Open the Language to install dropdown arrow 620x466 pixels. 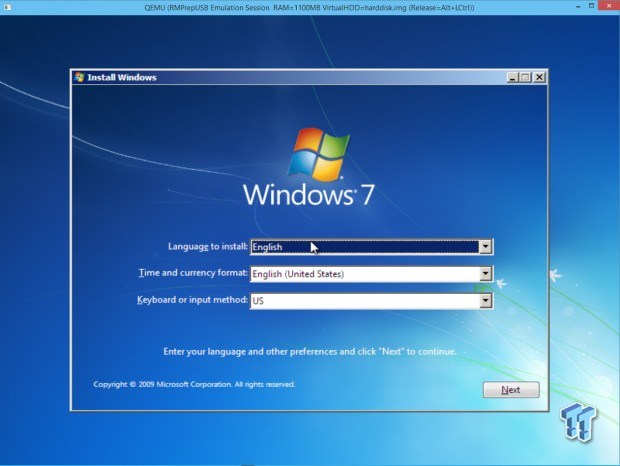tap(486, 247)
